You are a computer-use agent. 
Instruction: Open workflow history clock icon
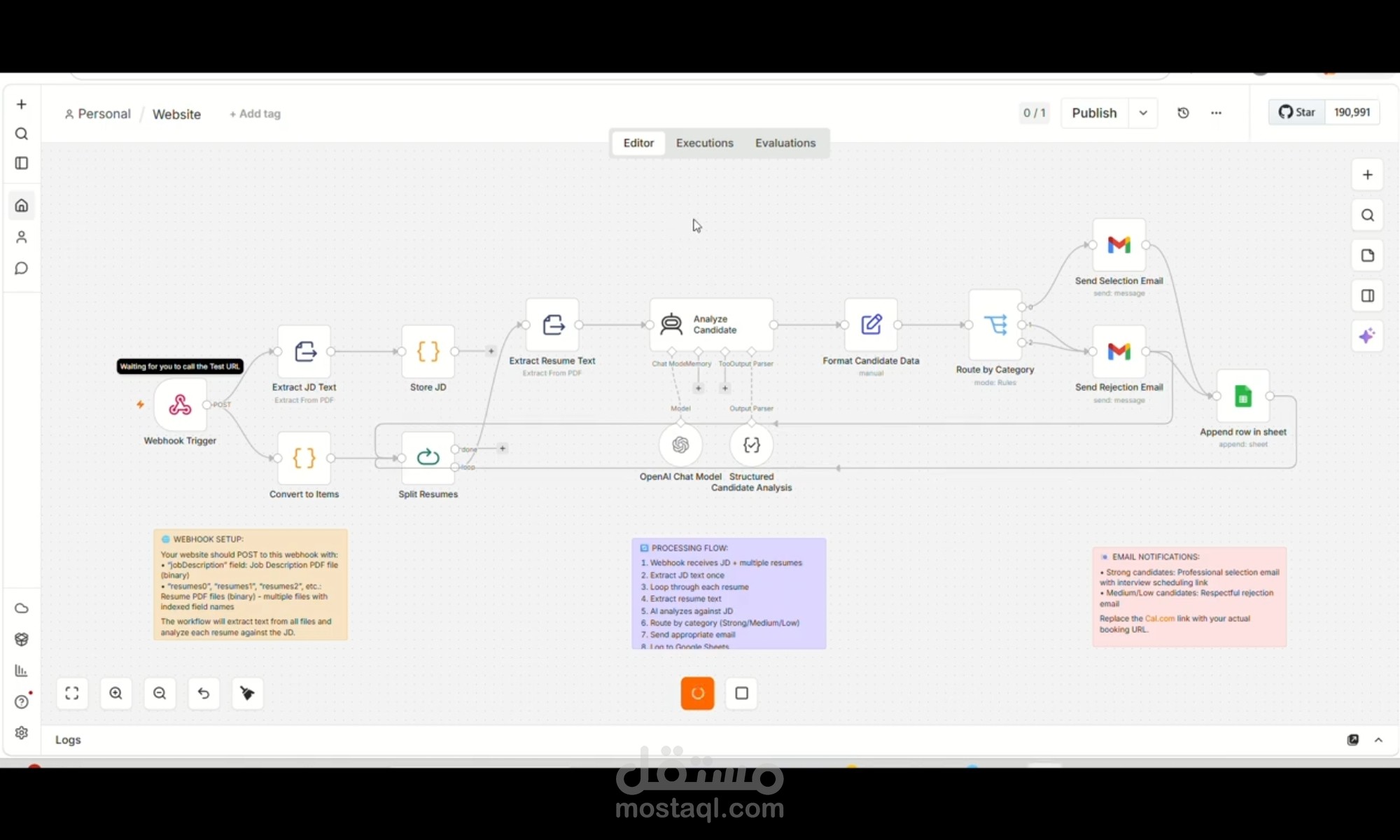pyautogui.click(x=1184, y=113)
